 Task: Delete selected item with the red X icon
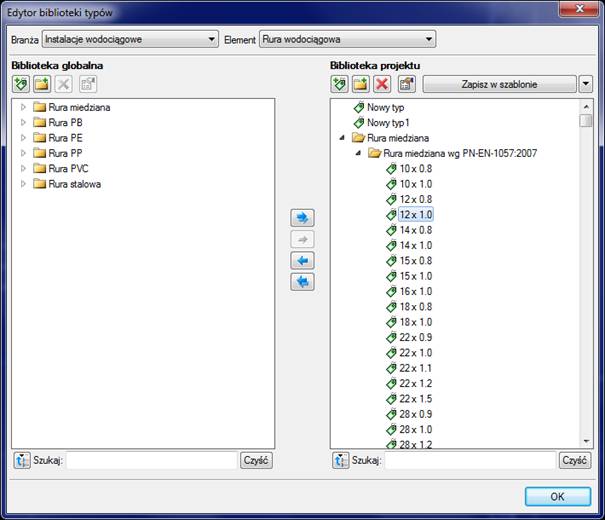pos(382,84)
